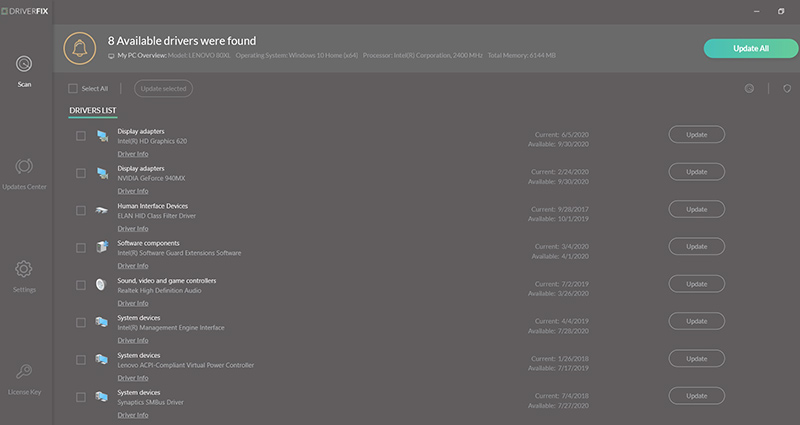Show Driver Info for Lenovo Power Controller

point(133,378)
